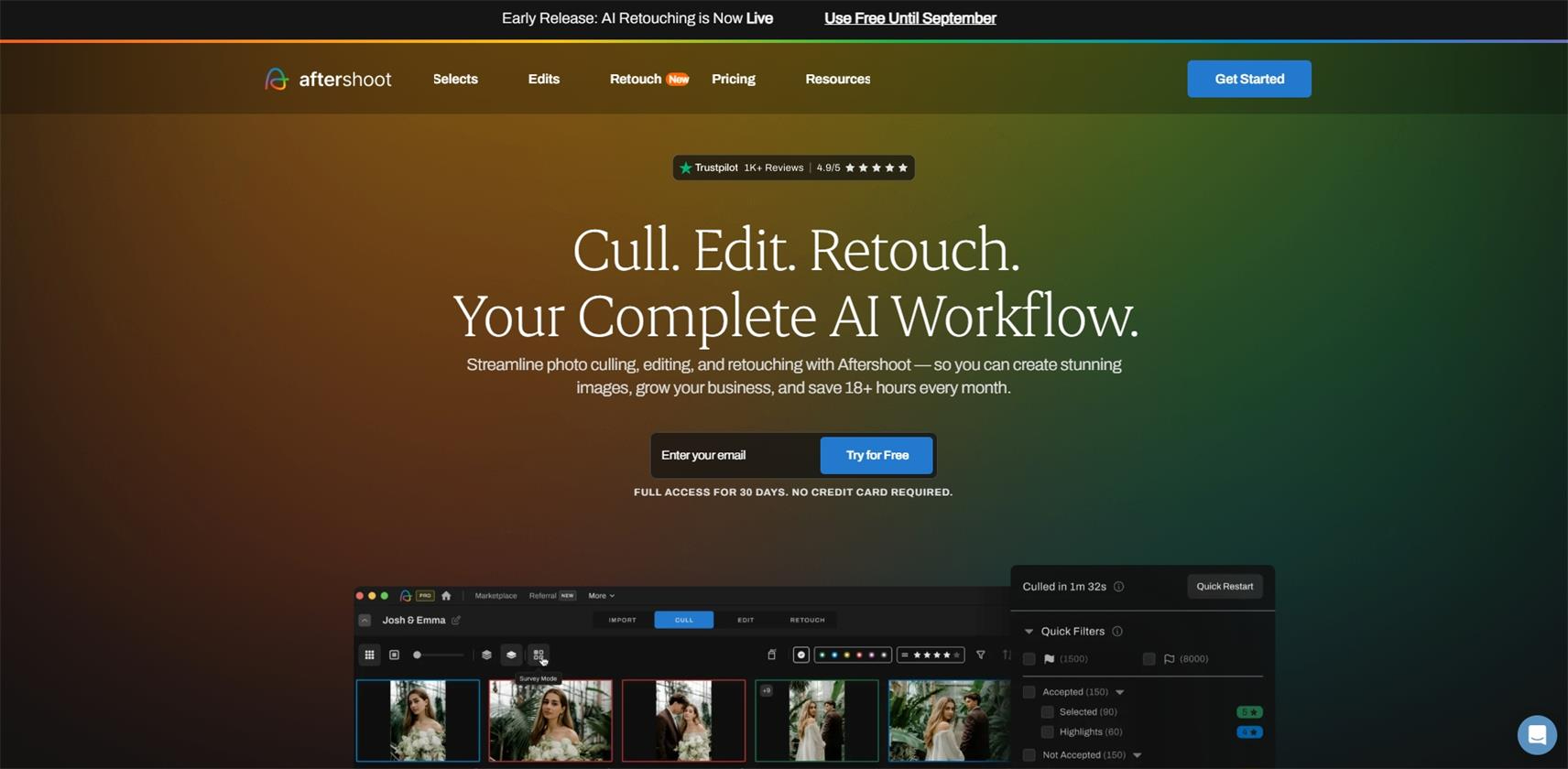
Task: Click the export clipboard icon
Action: [x=771, y=655]
